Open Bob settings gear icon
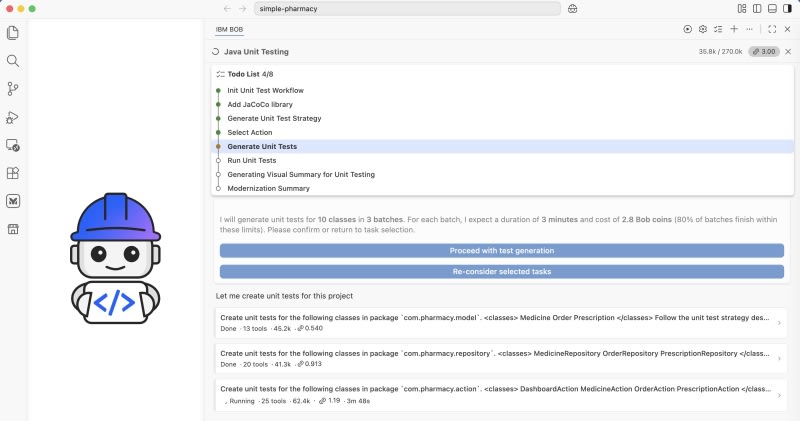Screen dimensions: 800x421 [703, 29]
